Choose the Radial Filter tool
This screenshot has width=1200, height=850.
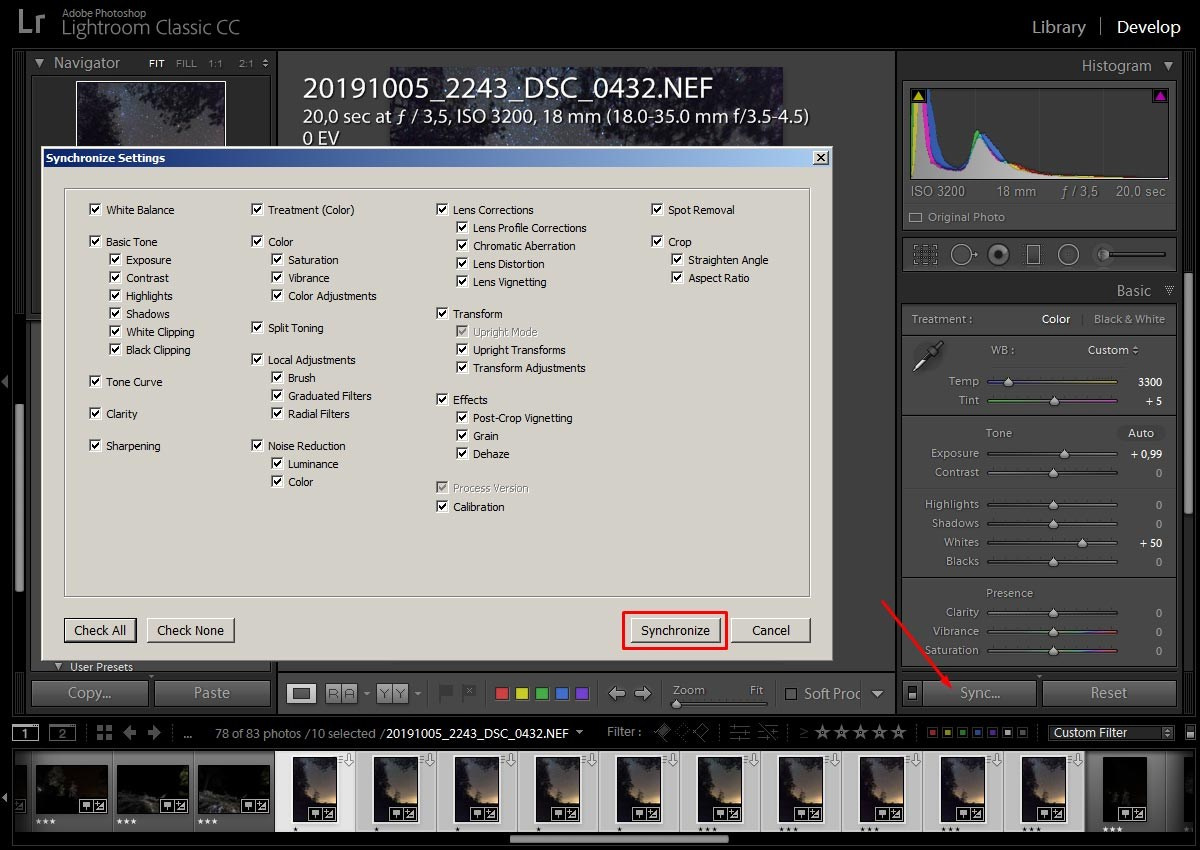point(1068,255)
